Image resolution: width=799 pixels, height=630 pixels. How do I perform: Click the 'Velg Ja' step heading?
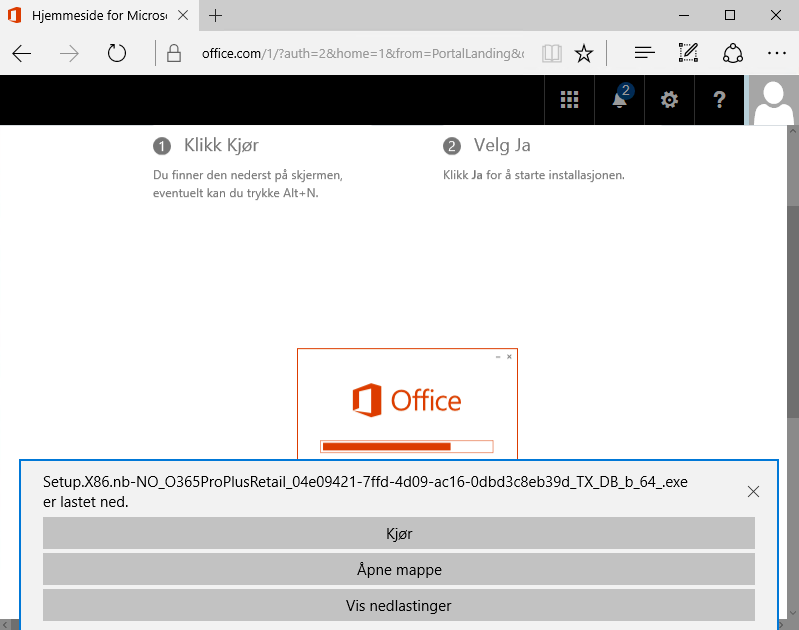pyautogui.click(x=502, y=146)
